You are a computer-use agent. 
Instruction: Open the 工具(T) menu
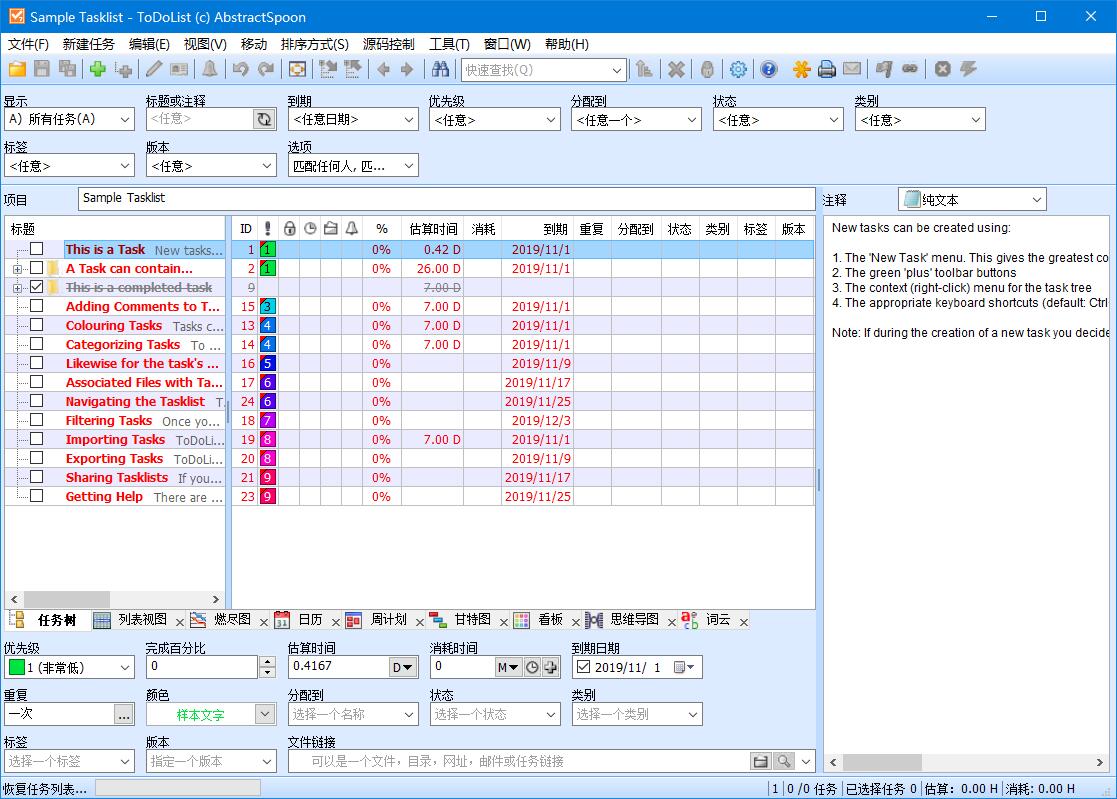pos(448,44)
